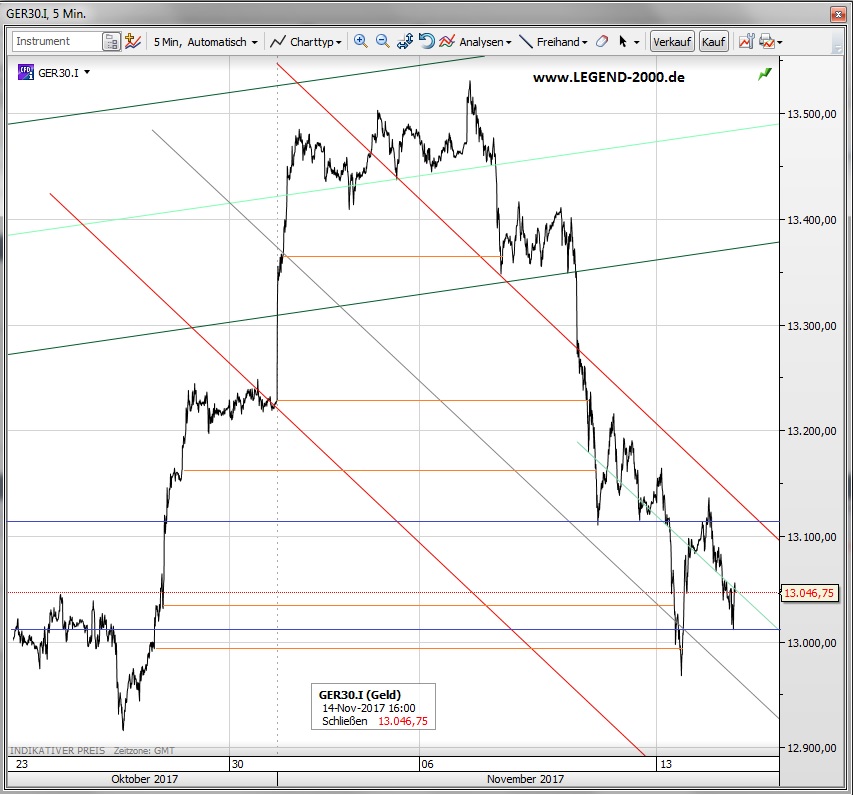Viewport: 853px width, 795px height.
Task: Open the Freihand drawing tools menu
Action: (553, 42)
